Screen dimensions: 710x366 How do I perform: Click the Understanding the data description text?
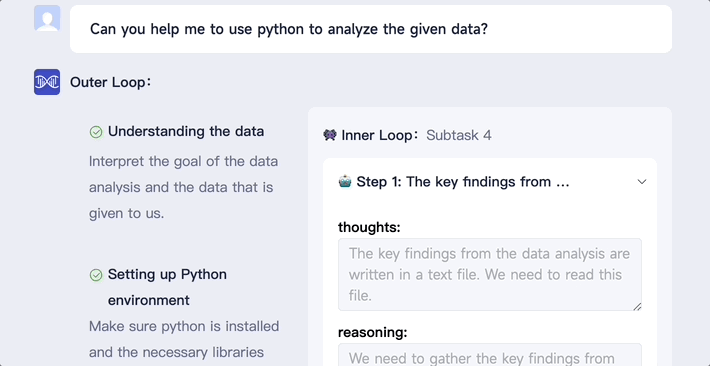183,187
